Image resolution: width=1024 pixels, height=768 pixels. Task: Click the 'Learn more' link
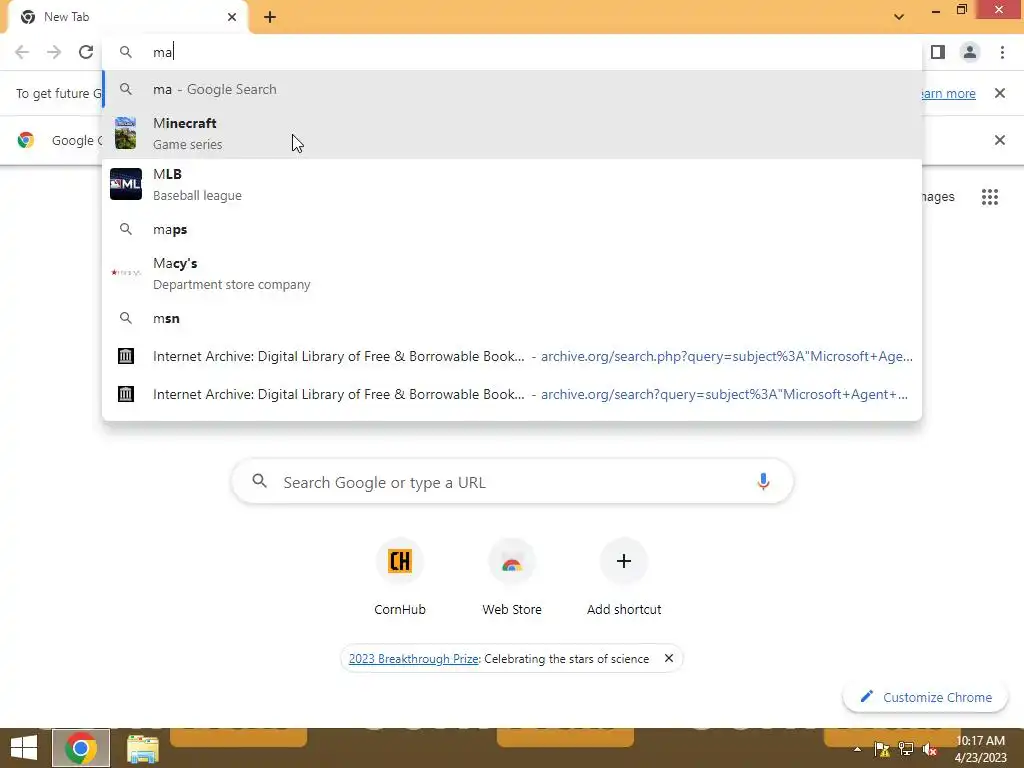click(x=948, y=93)
